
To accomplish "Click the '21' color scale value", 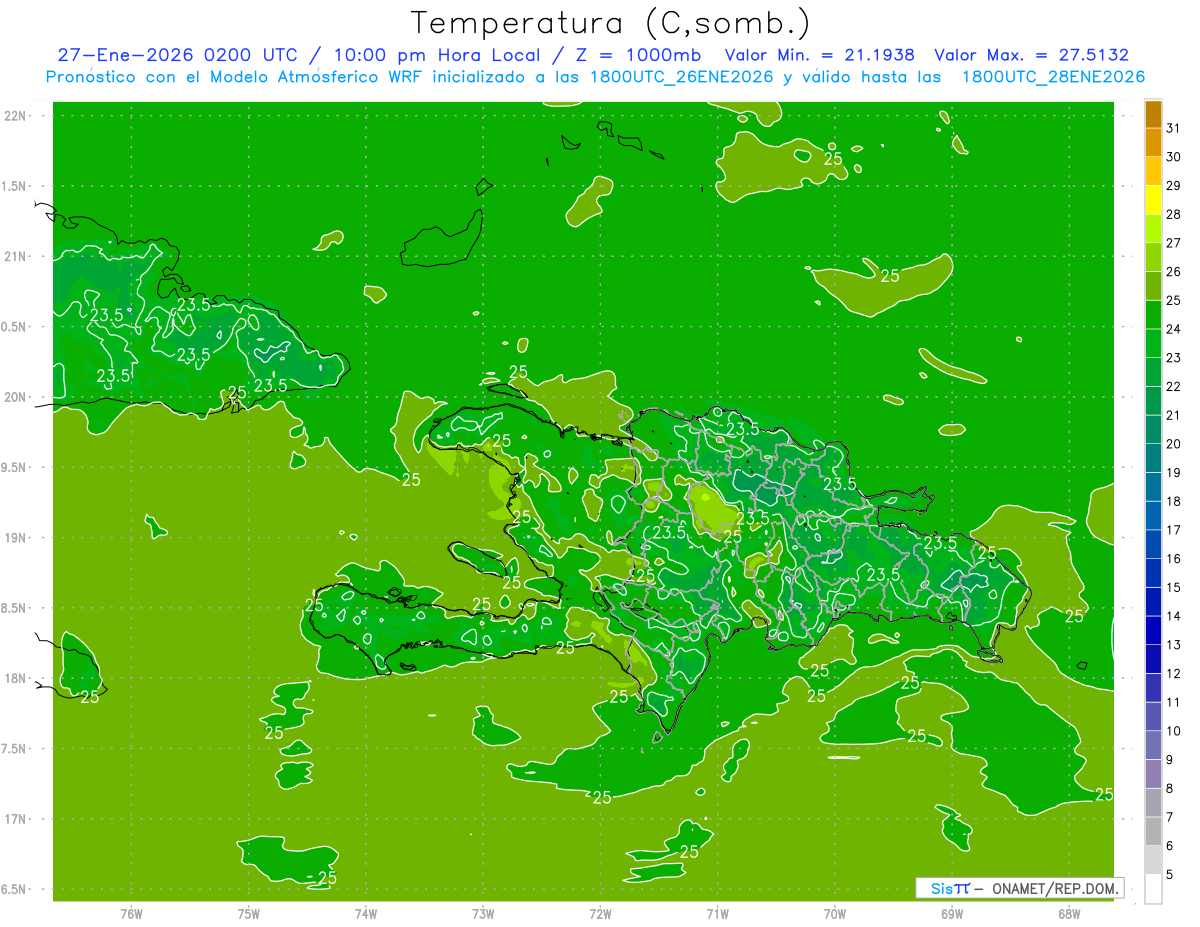I will pos(1174,415).
